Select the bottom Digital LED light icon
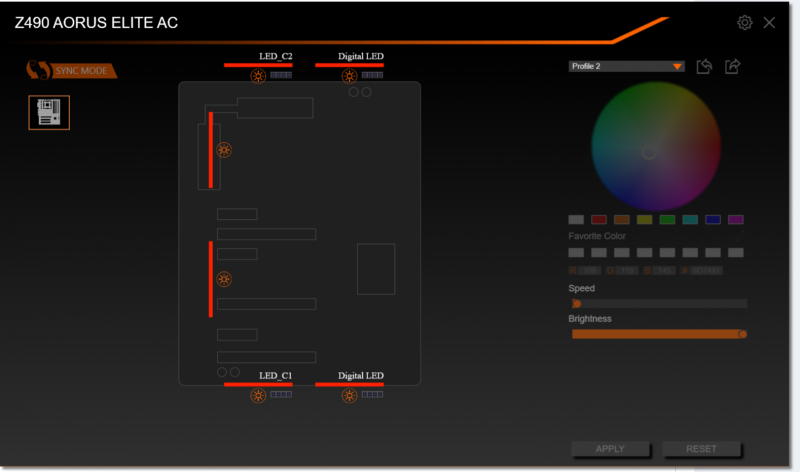Viewport: 800px width, 472px height. (349, 395)
